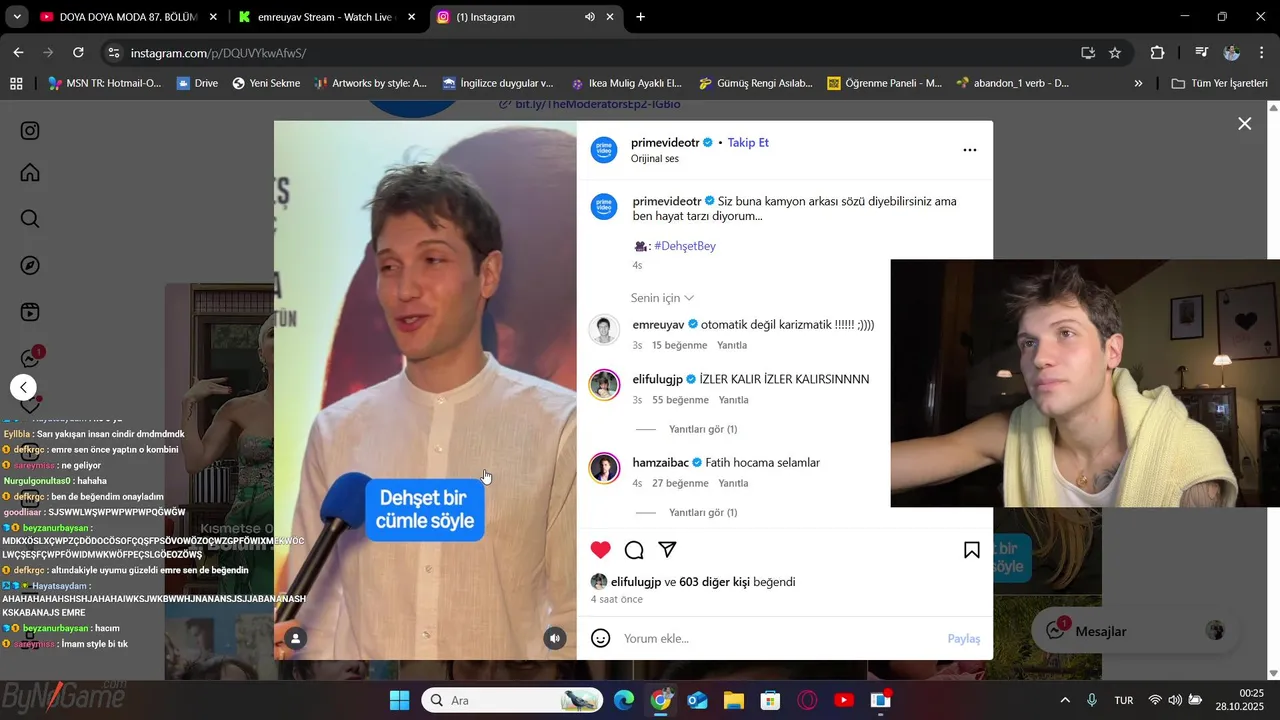Open tab search dropdown arrow

pos(17,17)
